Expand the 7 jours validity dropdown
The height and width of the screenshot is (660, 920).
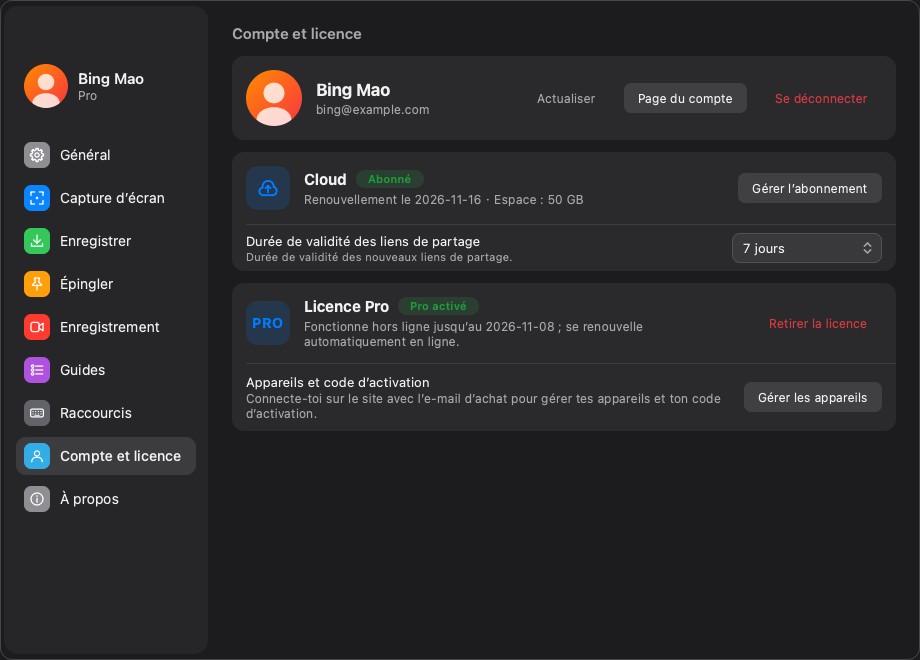click(806, 248)
